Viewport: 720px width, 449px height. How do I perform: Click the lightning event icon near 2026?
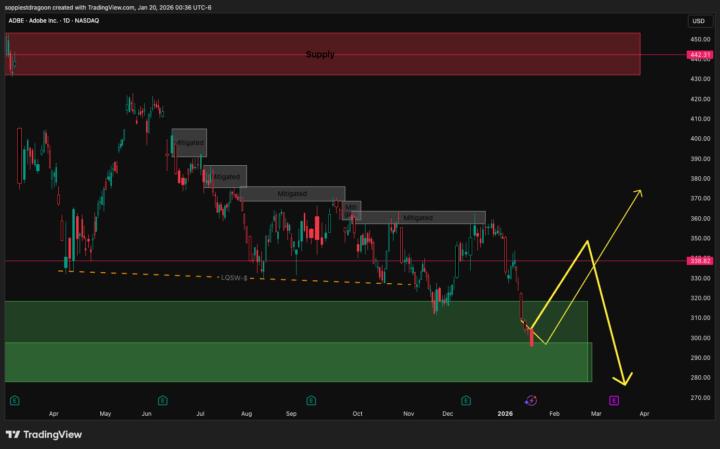coord(531,401)
